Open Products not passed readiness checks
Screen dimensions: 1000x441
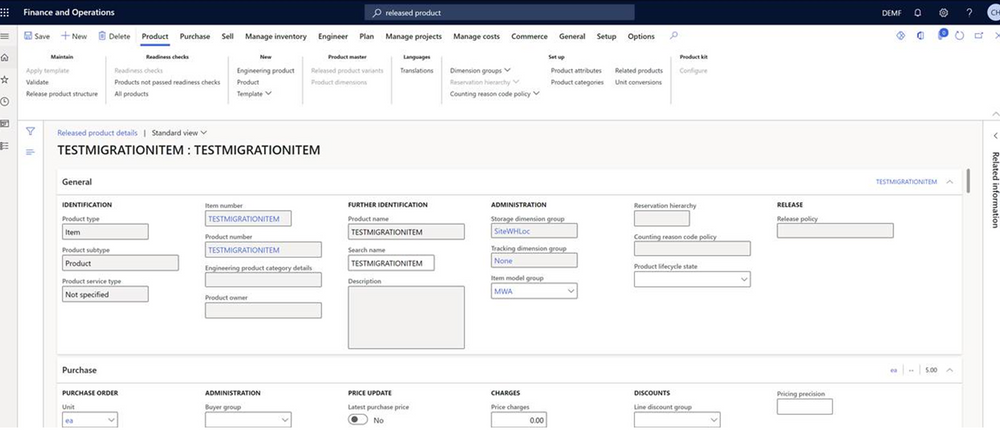coord(167,82)
